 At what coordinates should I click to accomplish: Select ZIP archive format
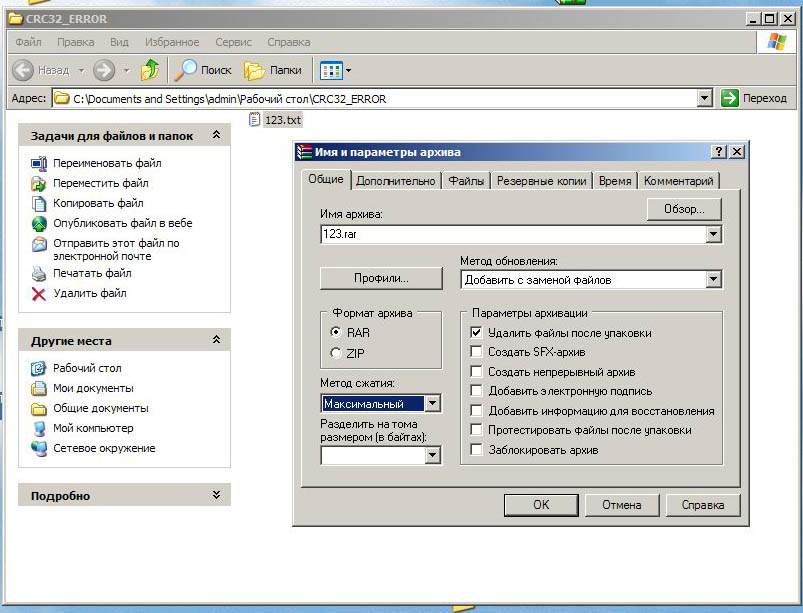(x=336, y=353)
